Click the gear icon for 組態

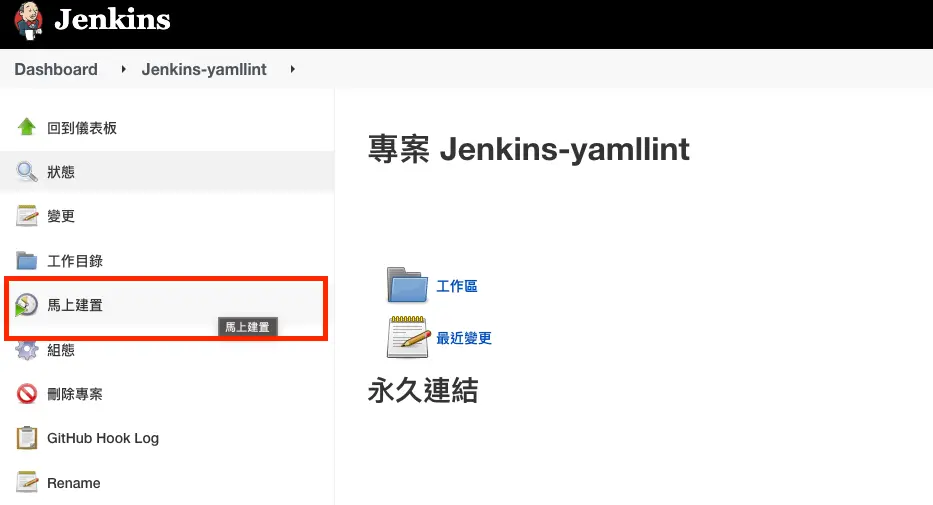coord(27,350)
